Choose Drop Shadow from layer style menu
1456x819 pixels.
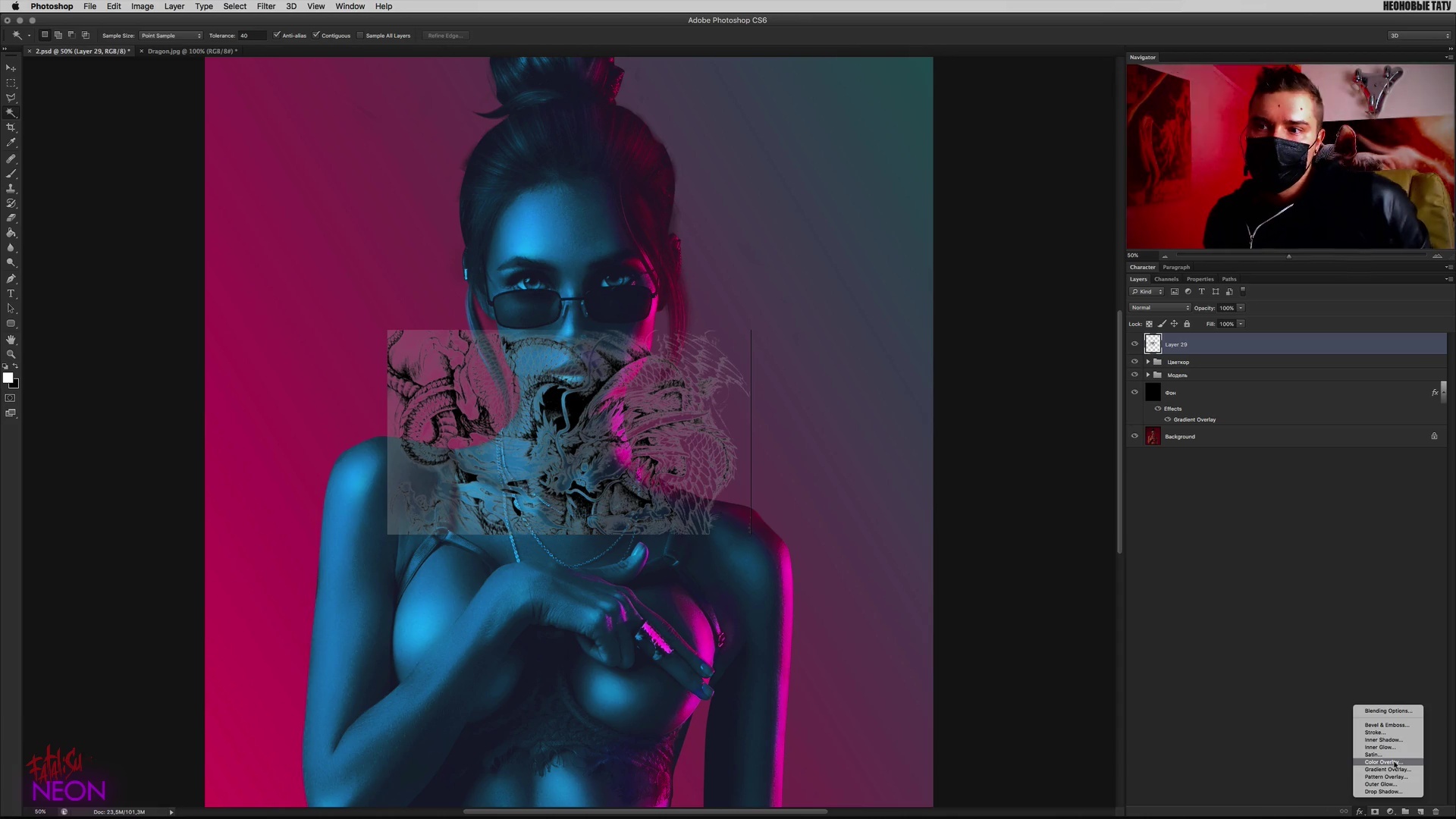click(1388, 792)
